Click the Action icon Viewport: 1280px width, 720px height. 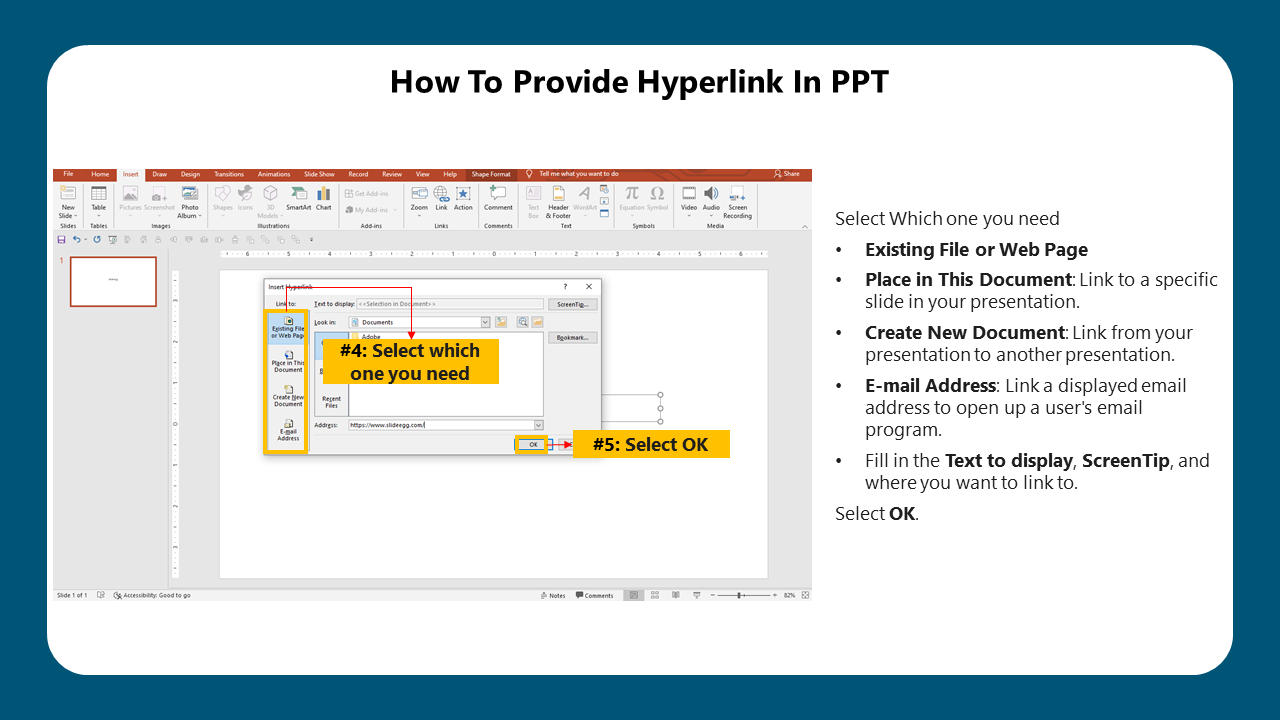click(463, 193)
